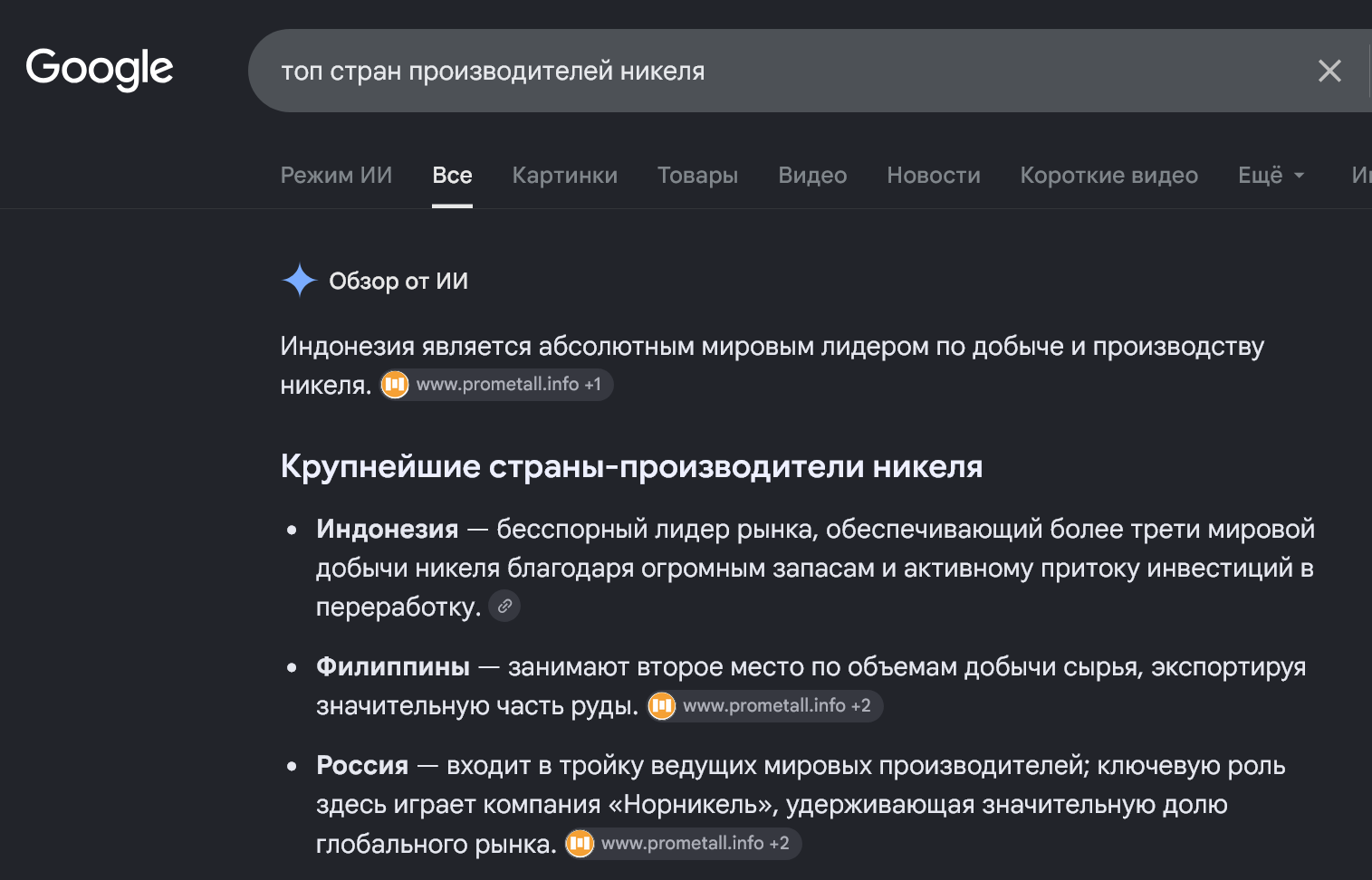Click the bold word Индонезия
This screenshot has width=1372, height=880.
388,529
